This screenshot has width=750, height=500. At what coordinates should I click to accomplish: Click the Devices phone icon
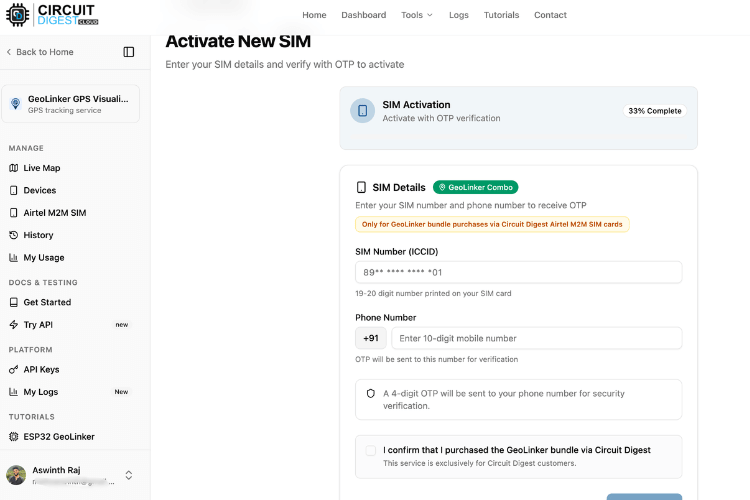[x=13, y=190]
